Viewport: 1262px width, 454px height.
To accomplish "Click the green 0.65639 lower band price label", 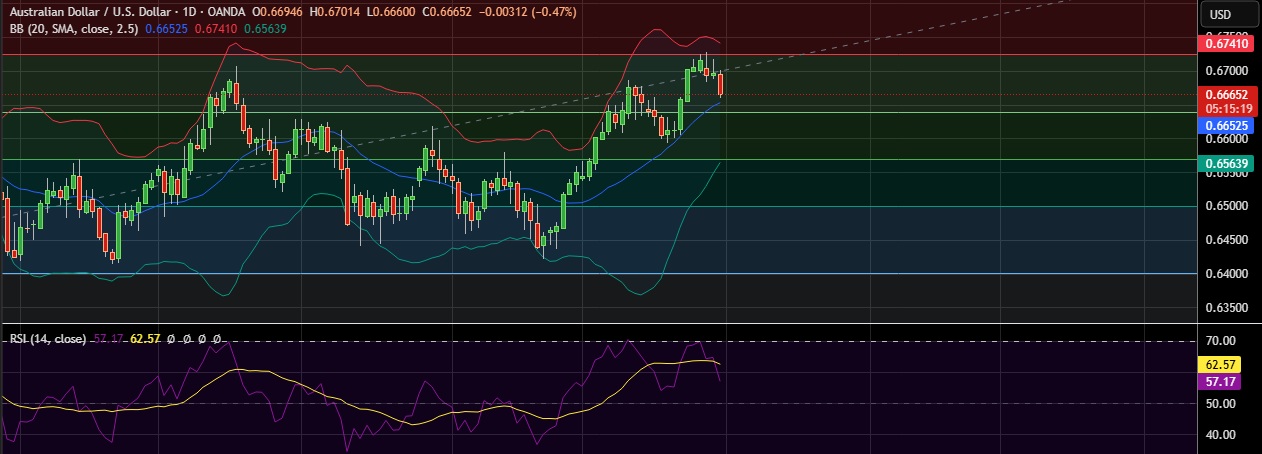I will coord(1224,165).
